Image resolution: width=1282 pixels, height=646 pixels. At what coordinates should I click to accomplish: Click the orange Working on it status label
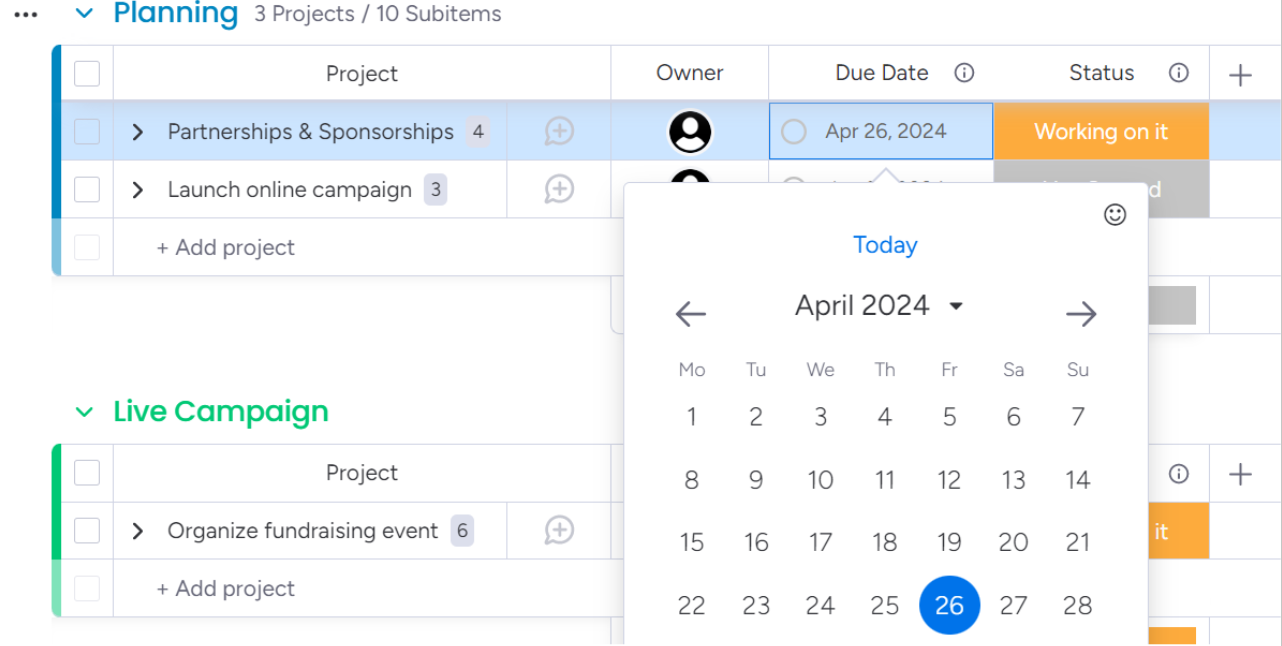tap(1100, 131)
